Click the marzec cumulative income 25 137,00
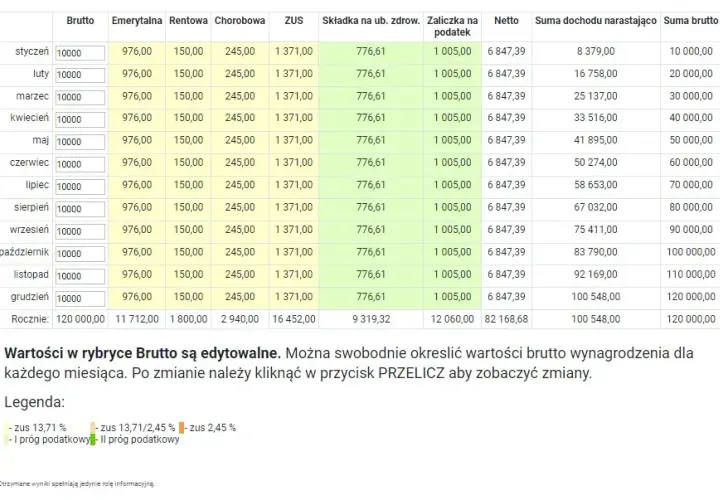Viewport: 720px width, 500px height. coord(596,96)
